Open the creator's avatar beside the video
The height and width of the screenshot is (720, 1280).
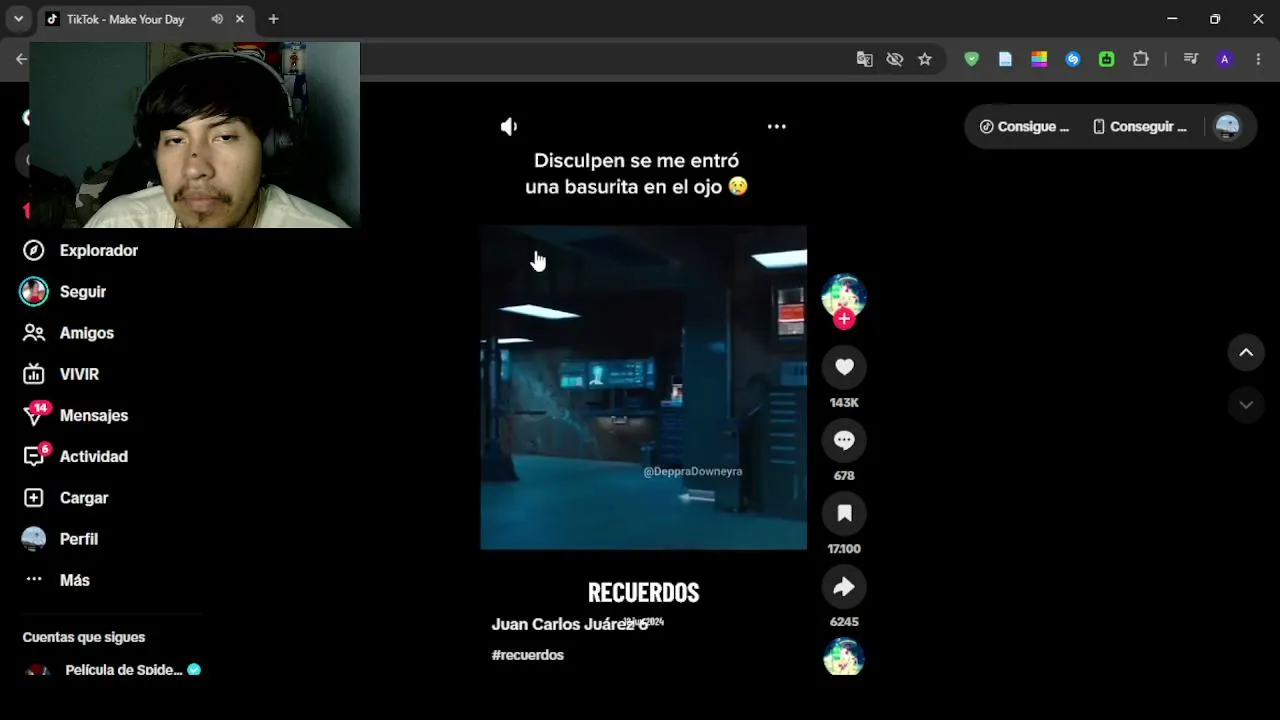coord(844,295)
